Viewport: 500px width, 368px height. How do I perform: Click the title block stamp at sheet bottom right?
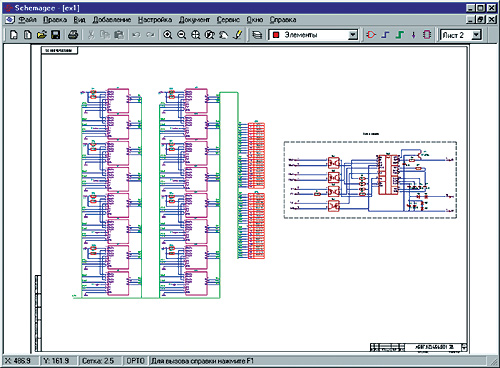419,347
